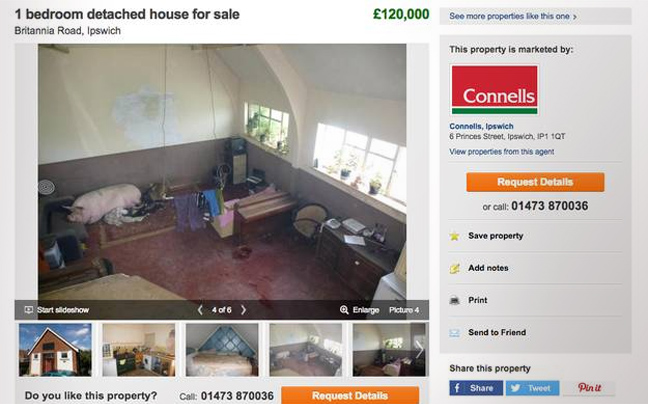
Task: Show more thumbnails with strip arrow
Action: 419,349
